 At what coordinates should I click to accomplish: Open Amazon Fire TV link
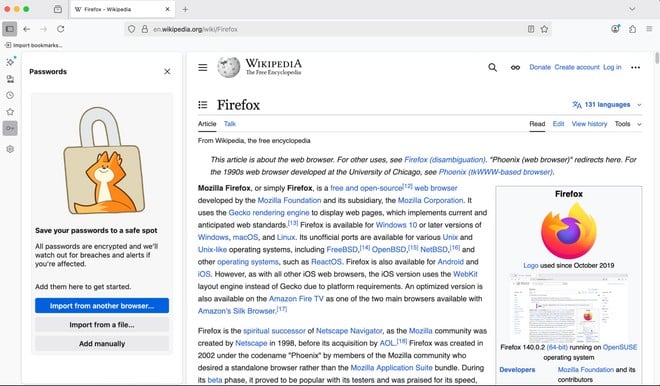pyautogui.click(x=296, y=298)
